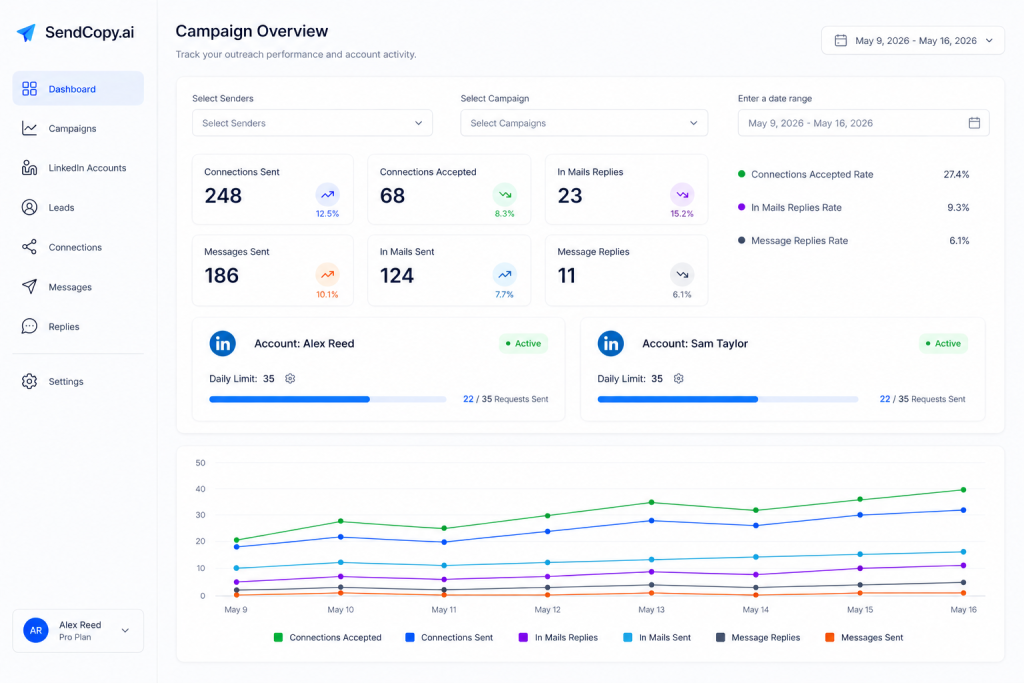Click the LinkedIn Accounts sidebar icon

29,168
